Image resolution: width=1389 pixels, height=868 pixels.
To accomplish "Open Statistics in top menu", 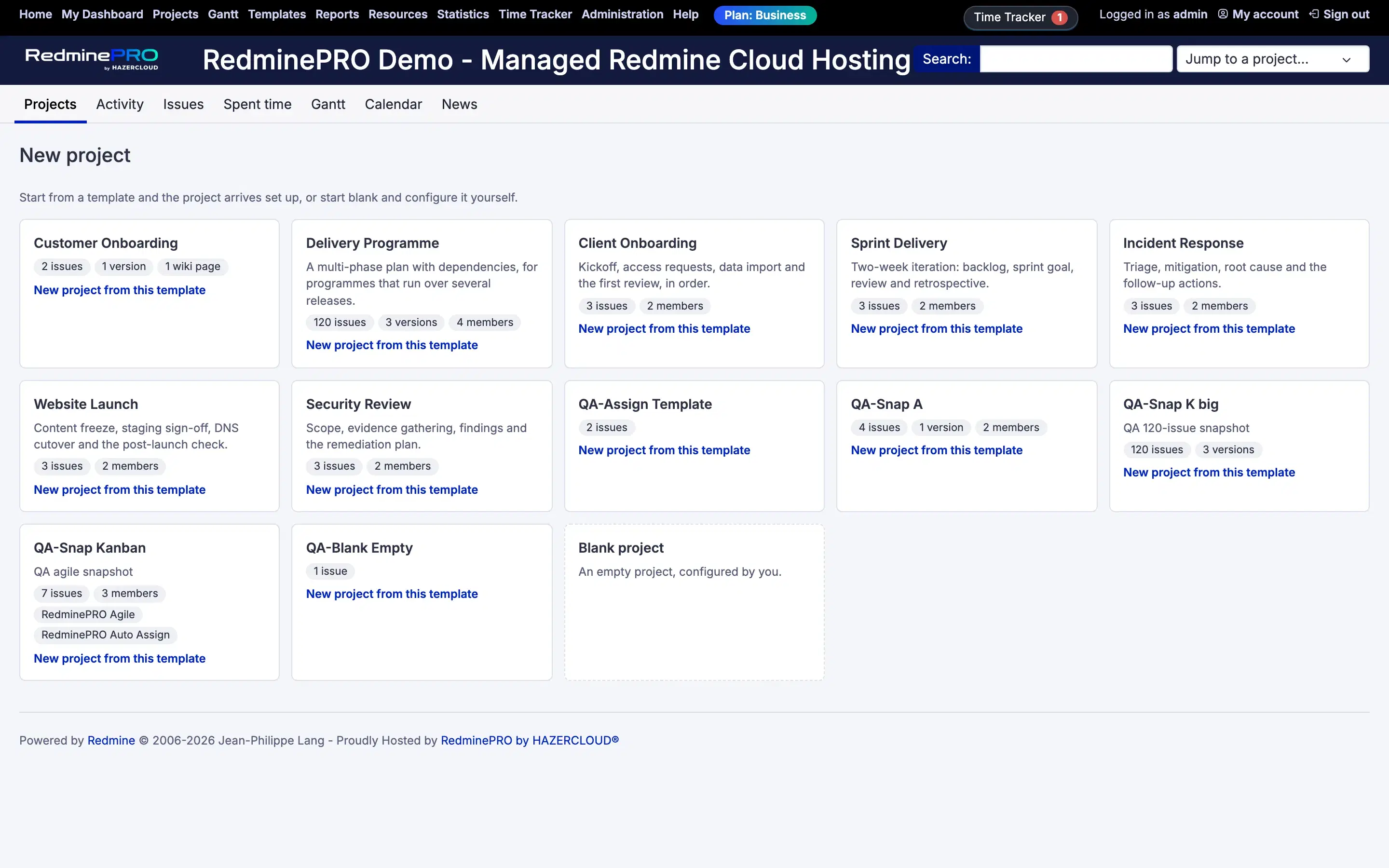I will point(463,14).
